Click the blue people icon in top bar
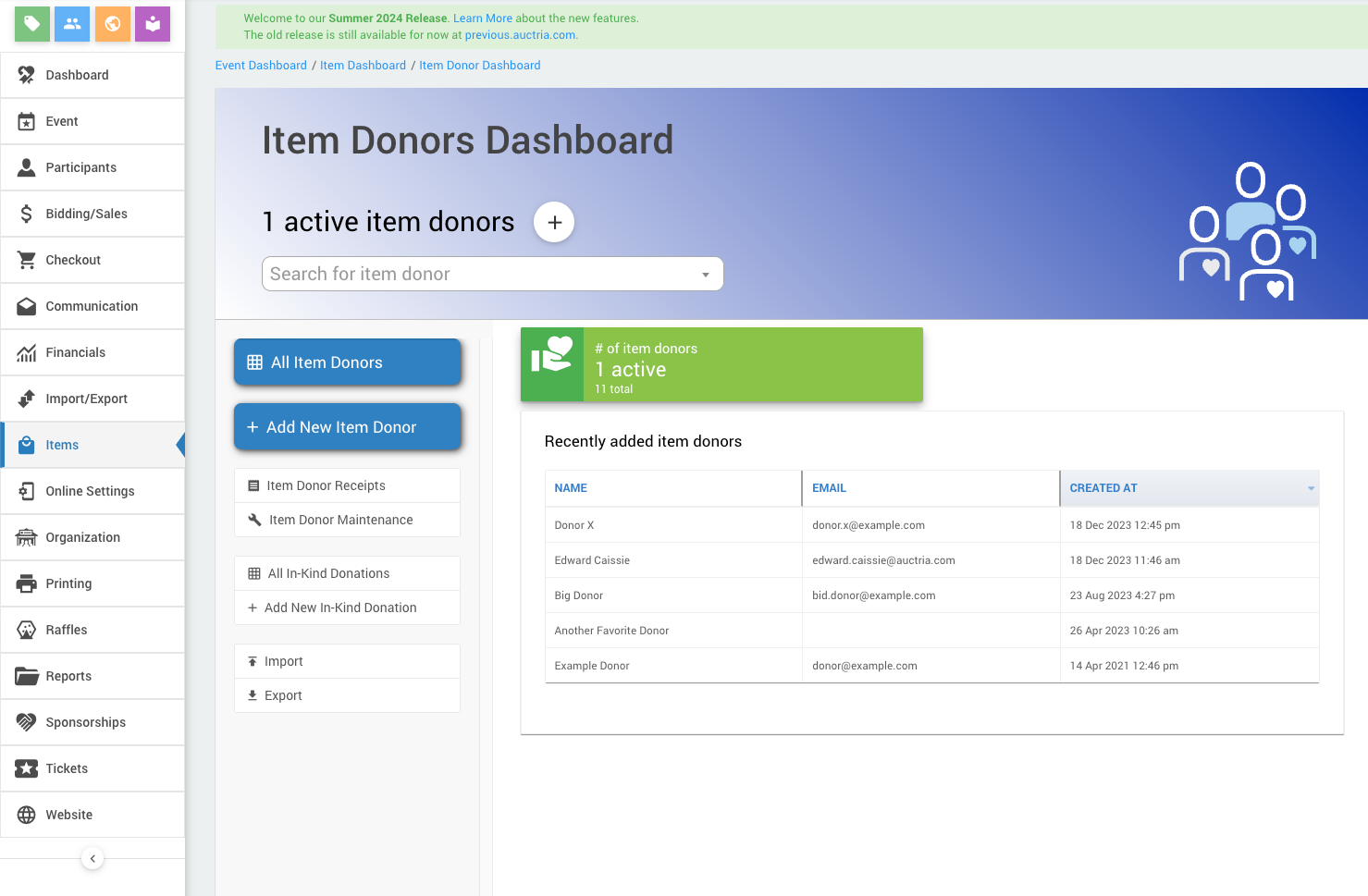Image resolution: width=1368 pixels, height=896 pixels. [72, 24]
